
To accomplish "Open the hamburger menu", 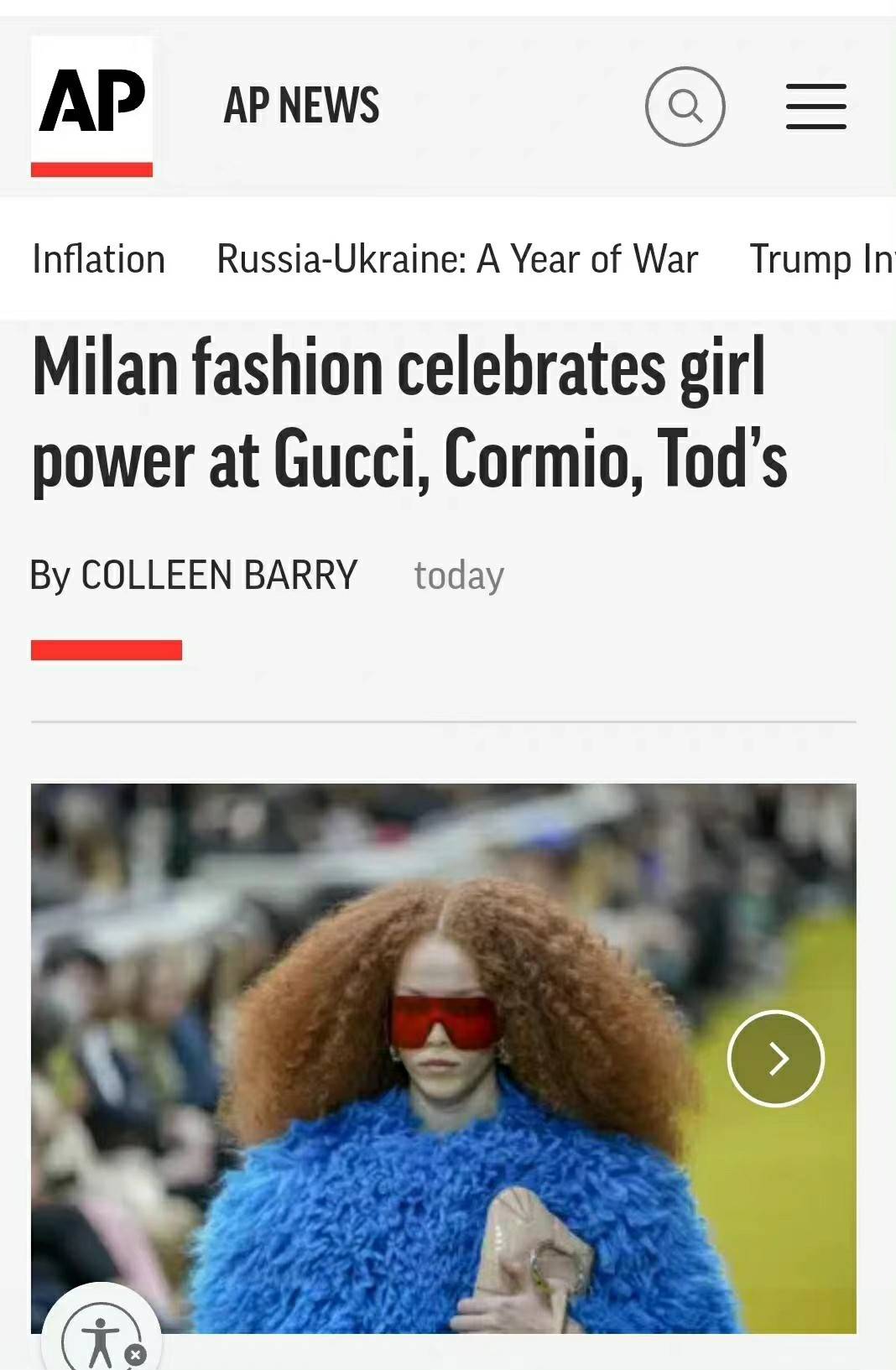I will [x=815, y=107].
